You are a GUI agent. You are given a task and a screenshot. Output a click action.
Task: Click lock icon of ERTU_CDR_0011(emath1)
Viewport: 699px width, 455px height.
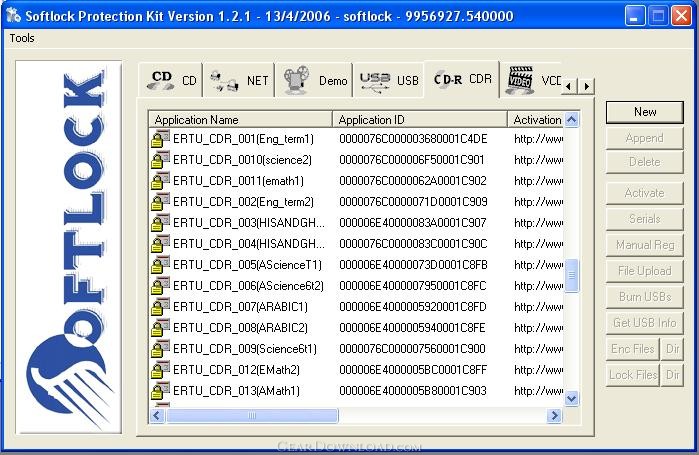tap(160, 180)
